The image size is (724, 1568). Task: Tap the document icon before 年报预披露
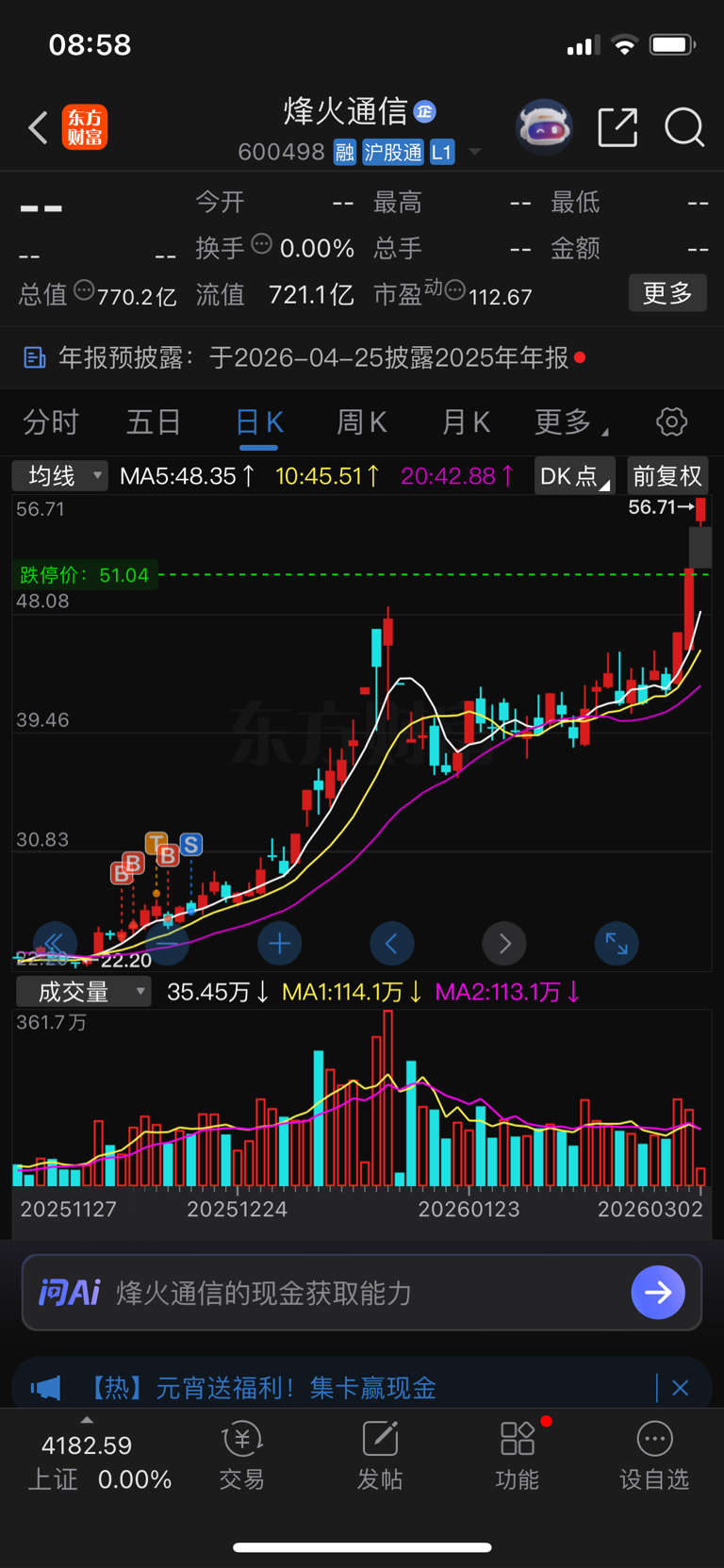(35, 357)
